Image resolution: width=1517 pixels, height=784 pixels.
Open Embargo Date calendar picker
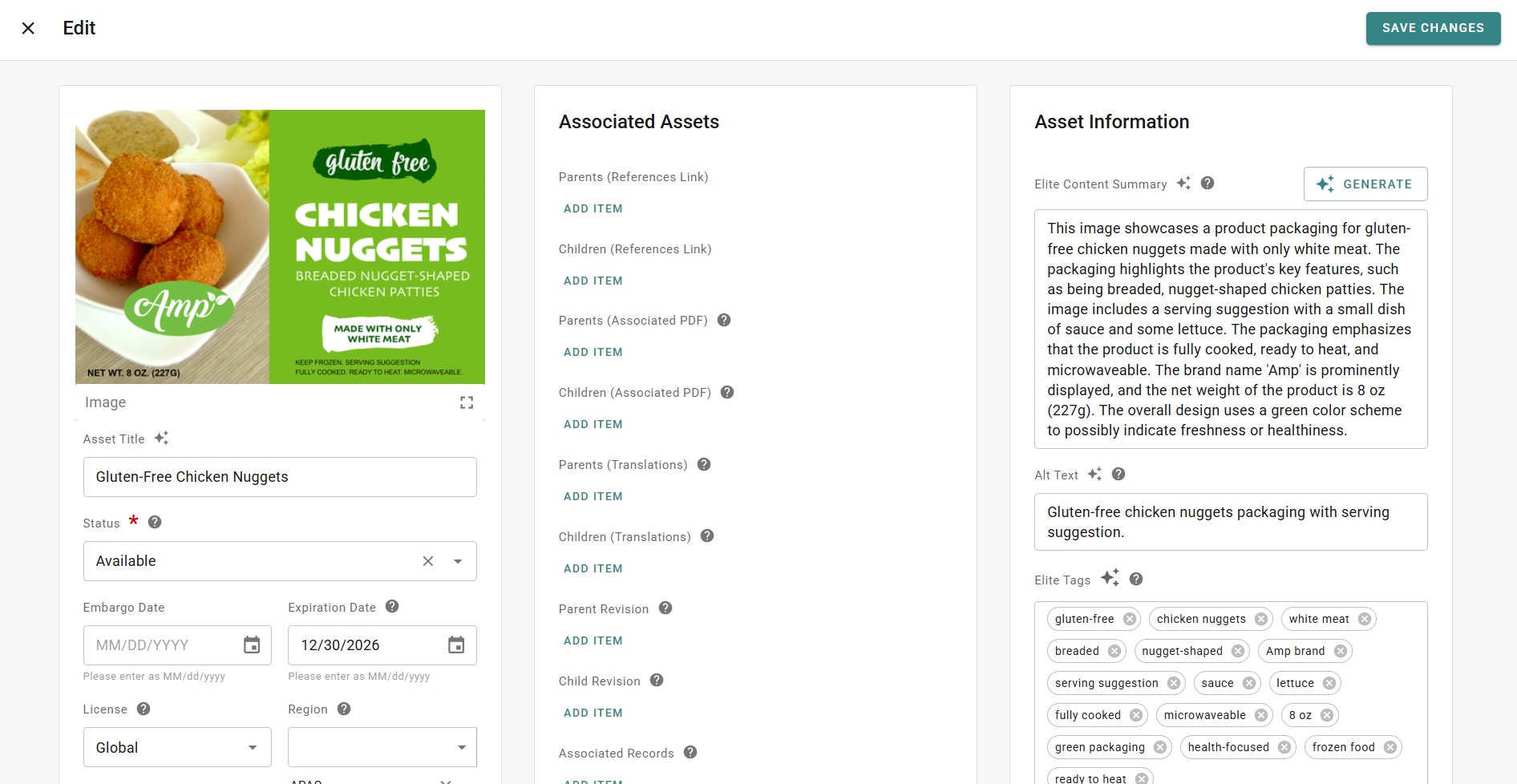tap(252, 645)
